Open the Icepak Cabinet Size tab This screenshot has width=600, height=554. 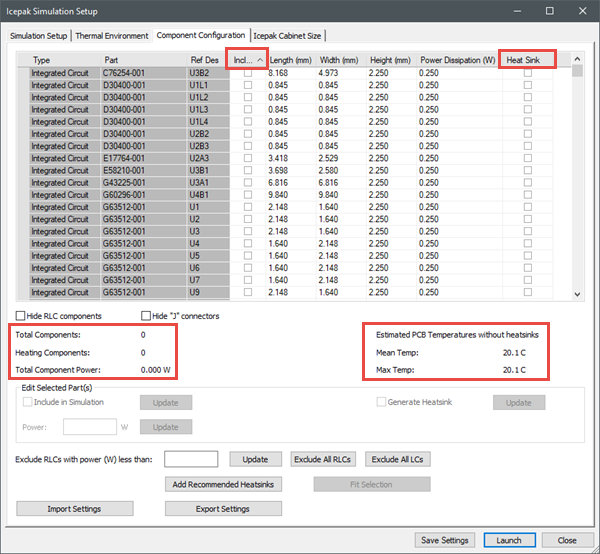287,36
